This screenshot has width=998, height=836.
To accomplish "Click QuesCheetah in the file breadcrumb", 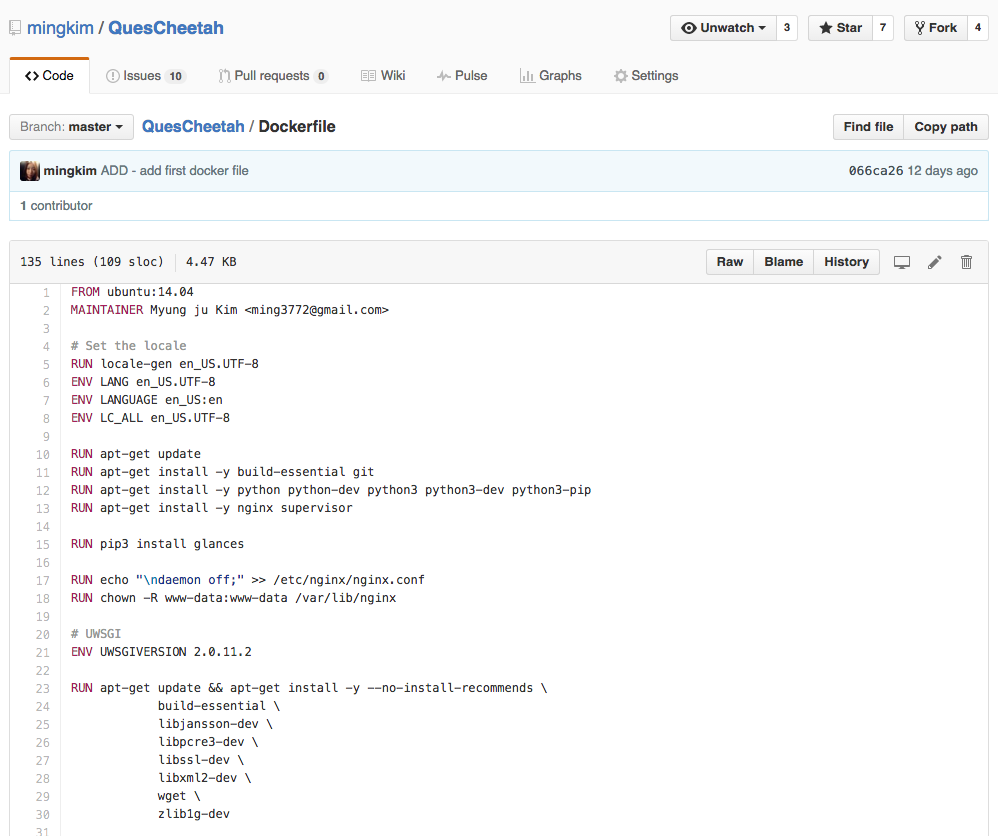I will (x=193, y=127).
